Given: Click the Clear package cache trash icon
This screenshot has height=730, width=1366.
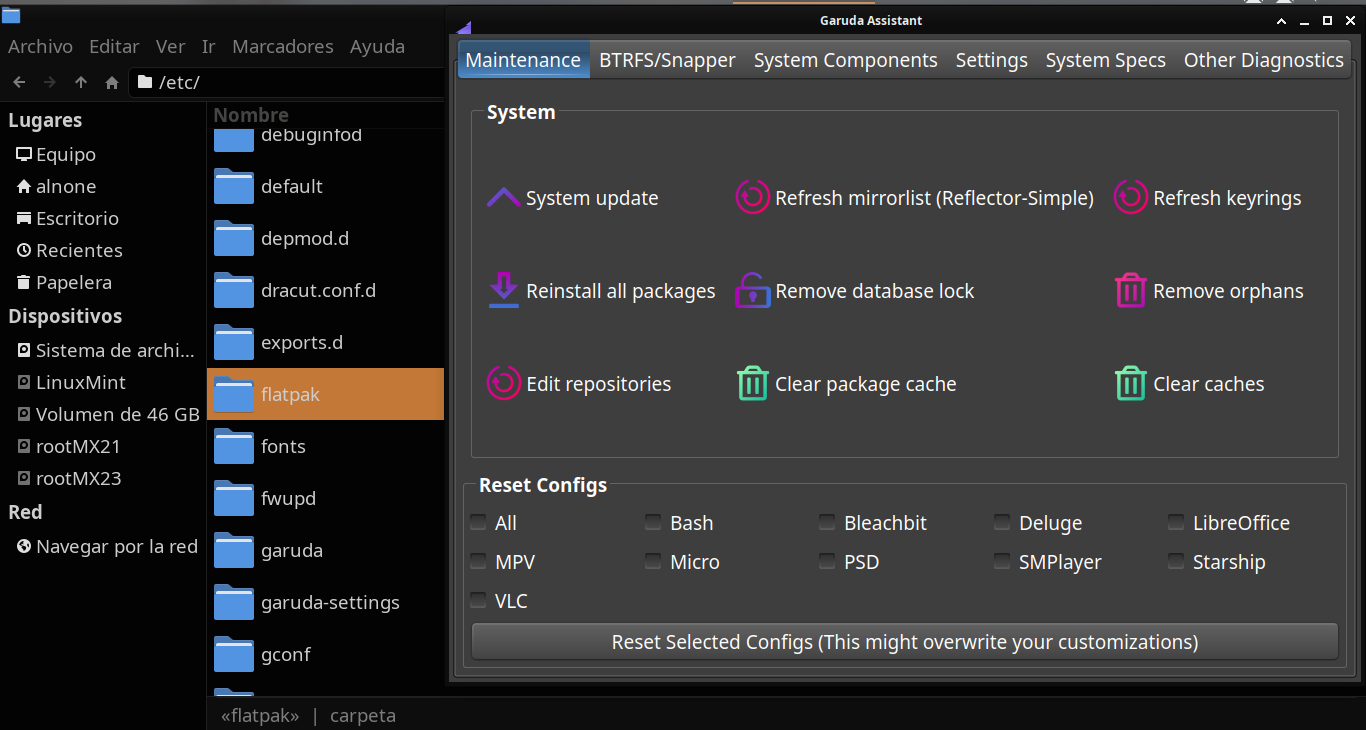Looking at the screenshot, I should tap(752, 384).
